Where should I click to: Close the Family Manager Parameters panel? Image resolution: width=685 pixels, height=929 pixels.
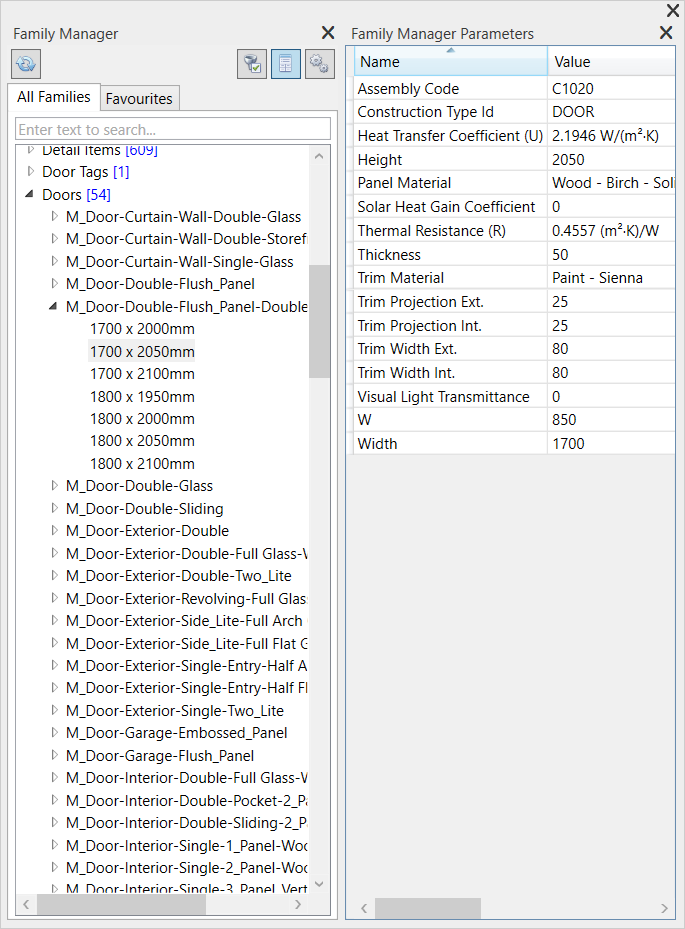(666, 33)
